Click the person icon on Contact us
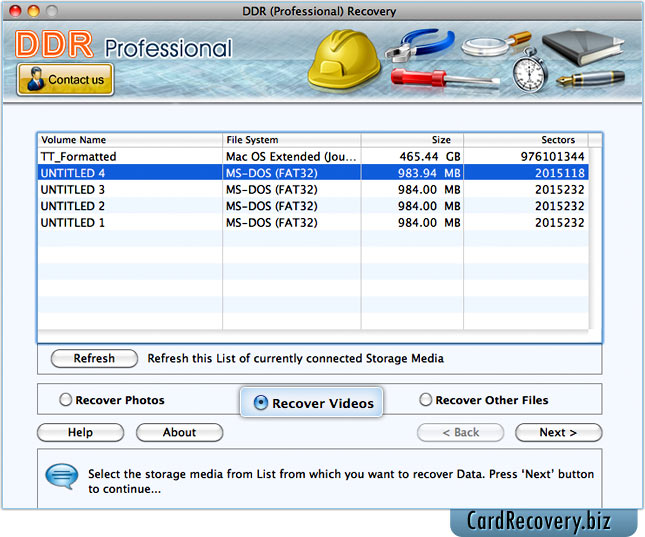The width and height of the screenshot is (645, 537). click(35, 79)
